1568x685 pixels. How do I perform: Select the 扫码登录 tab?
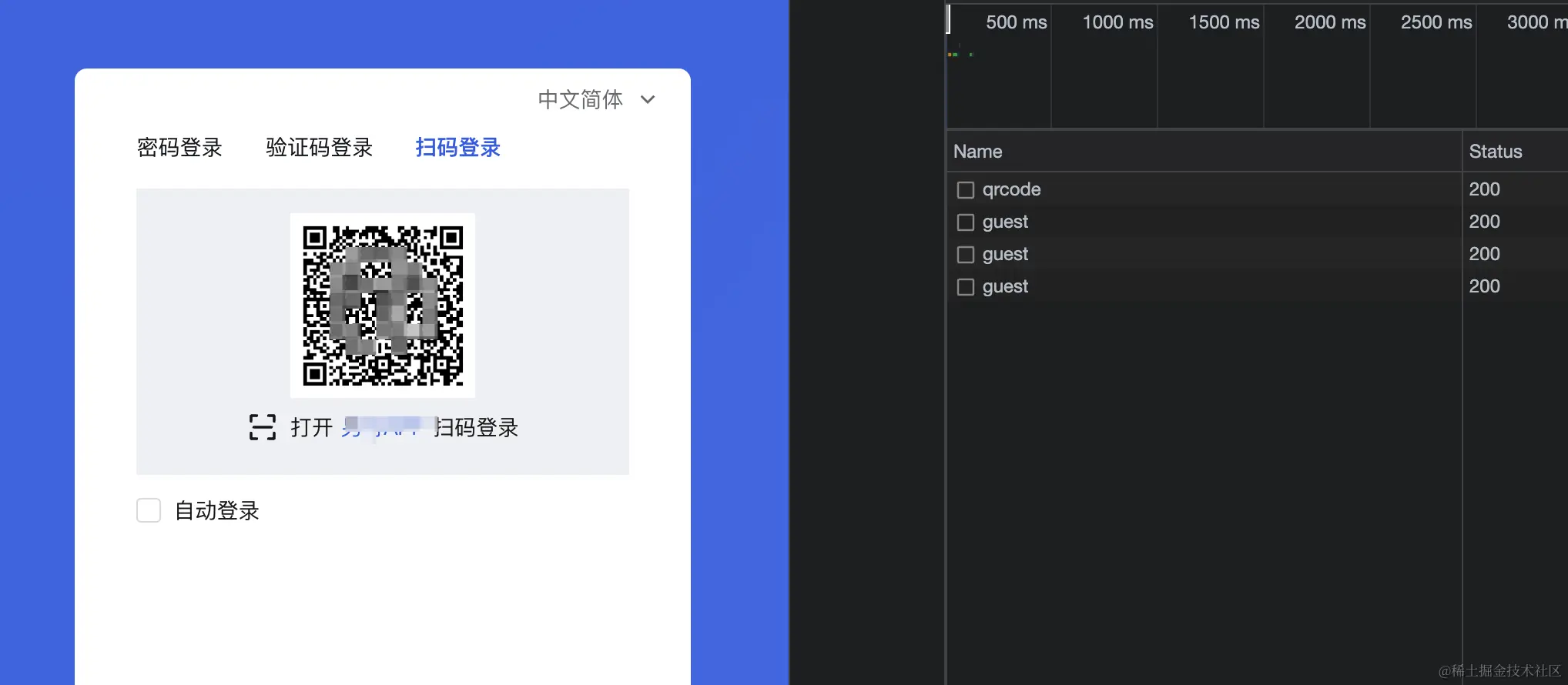click(x=458, y=147)
